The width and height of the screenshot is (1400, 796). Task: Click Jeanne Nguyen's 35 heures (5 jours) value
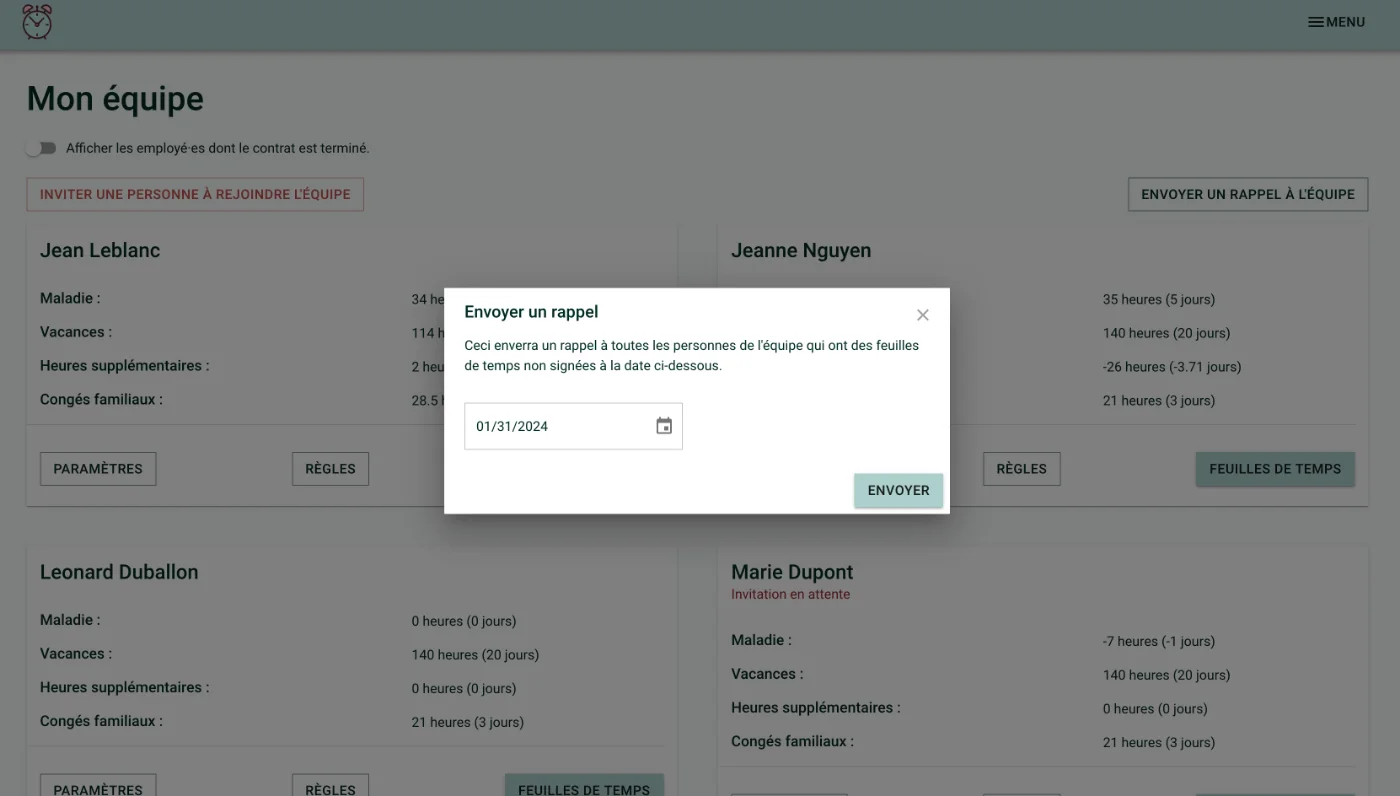tap(1159, 299)
